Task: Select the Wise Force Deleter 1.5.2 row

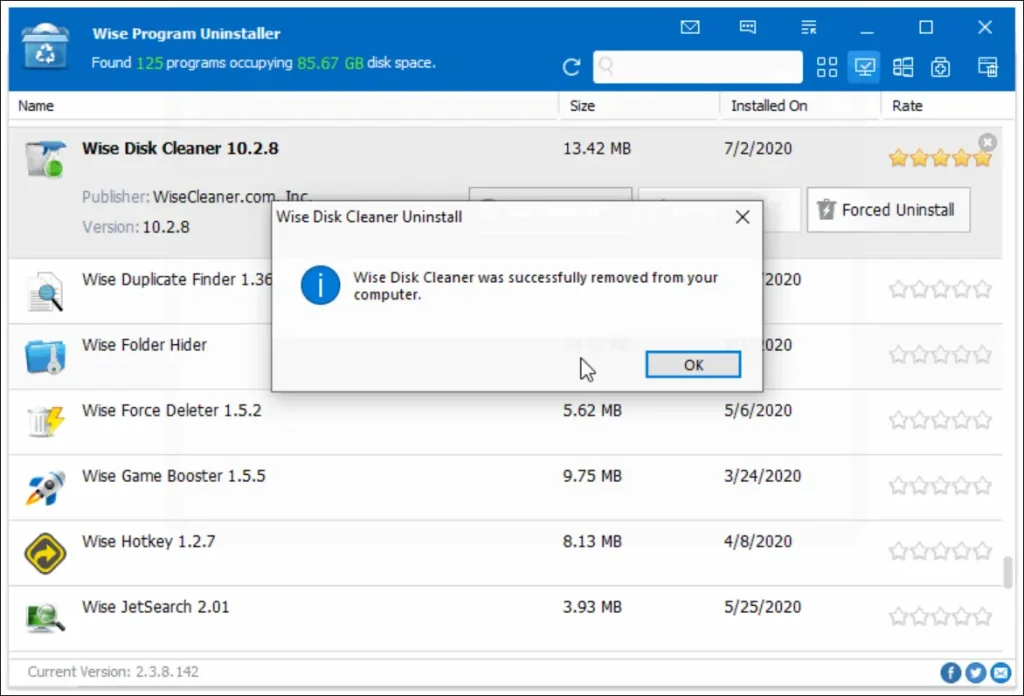Action: pyautogui.click(x=505, y=422)
